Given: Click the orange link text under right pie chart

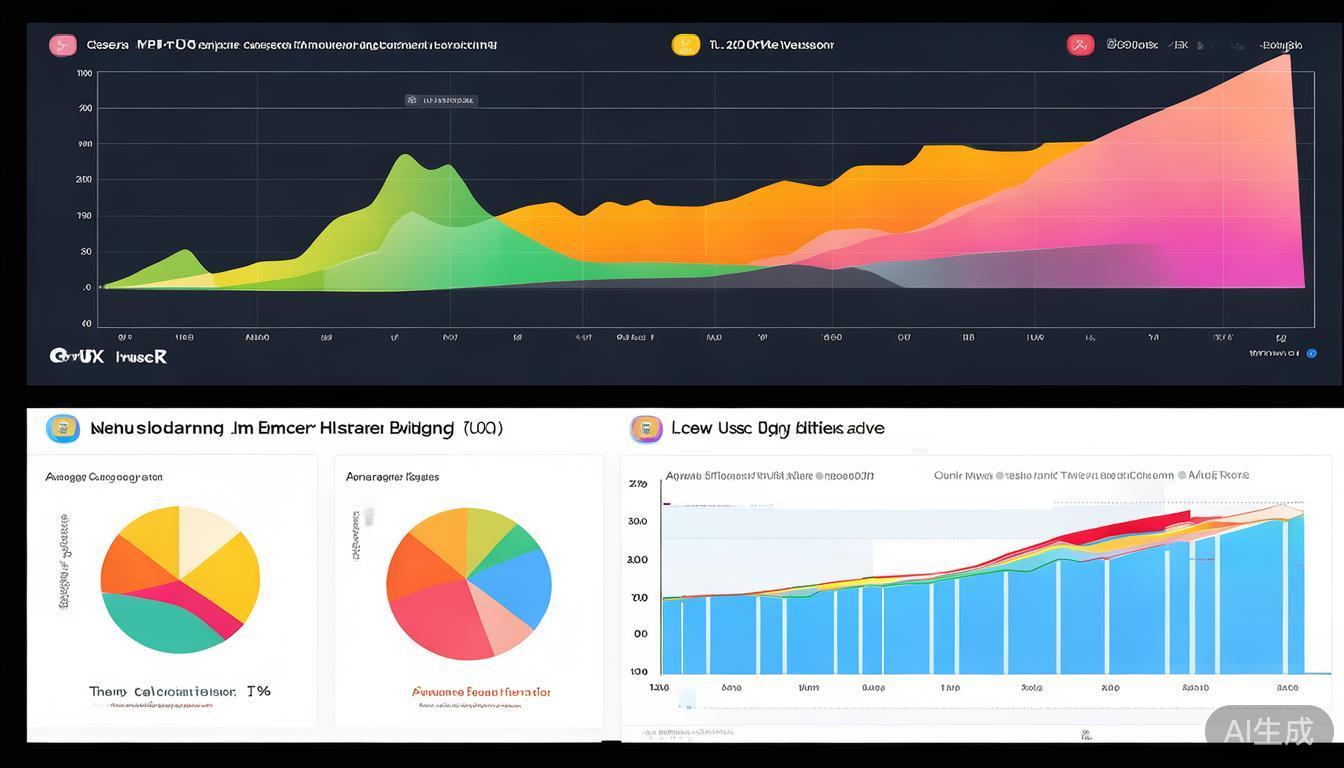Looking at the screenshot, I should click(x=481, y=692).
